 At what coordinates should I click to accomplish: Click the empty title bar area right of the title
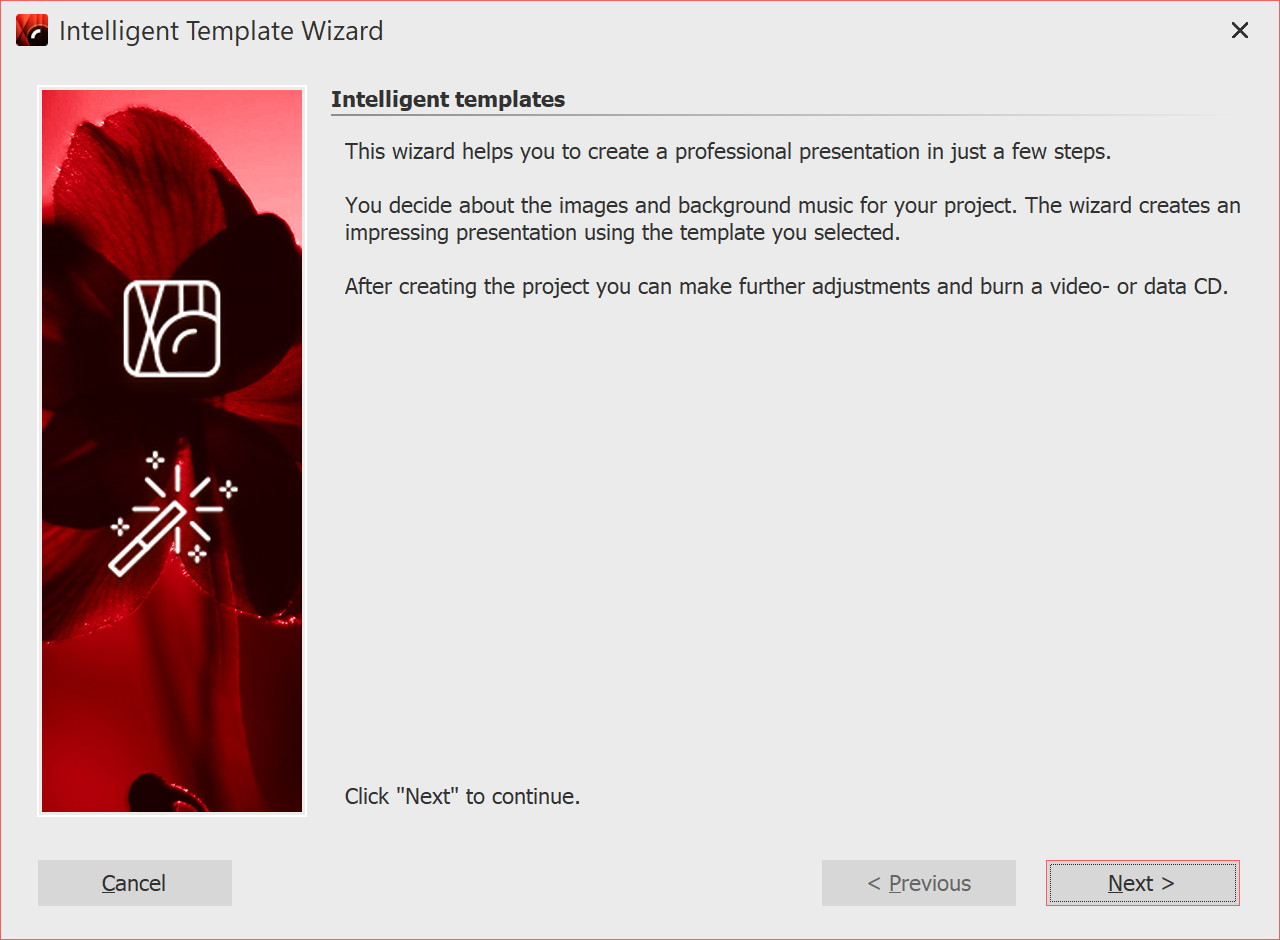click(x=800, y=31)
